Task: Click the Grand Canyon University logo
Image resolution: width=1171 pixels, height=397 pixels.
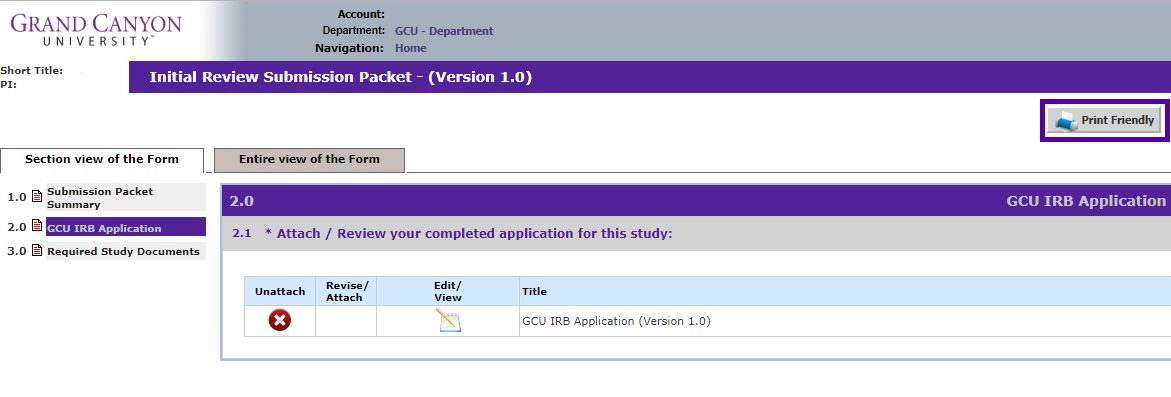Action: point(96,30)
